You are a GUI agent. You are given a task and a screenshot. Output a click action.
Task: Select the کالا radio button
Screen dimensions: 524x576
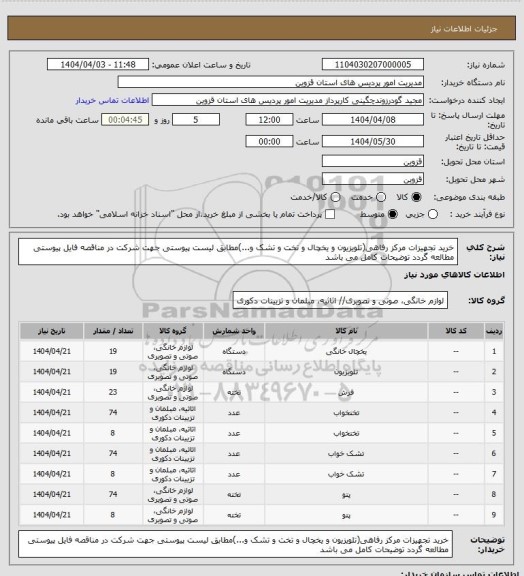click(x=416, y=197)
